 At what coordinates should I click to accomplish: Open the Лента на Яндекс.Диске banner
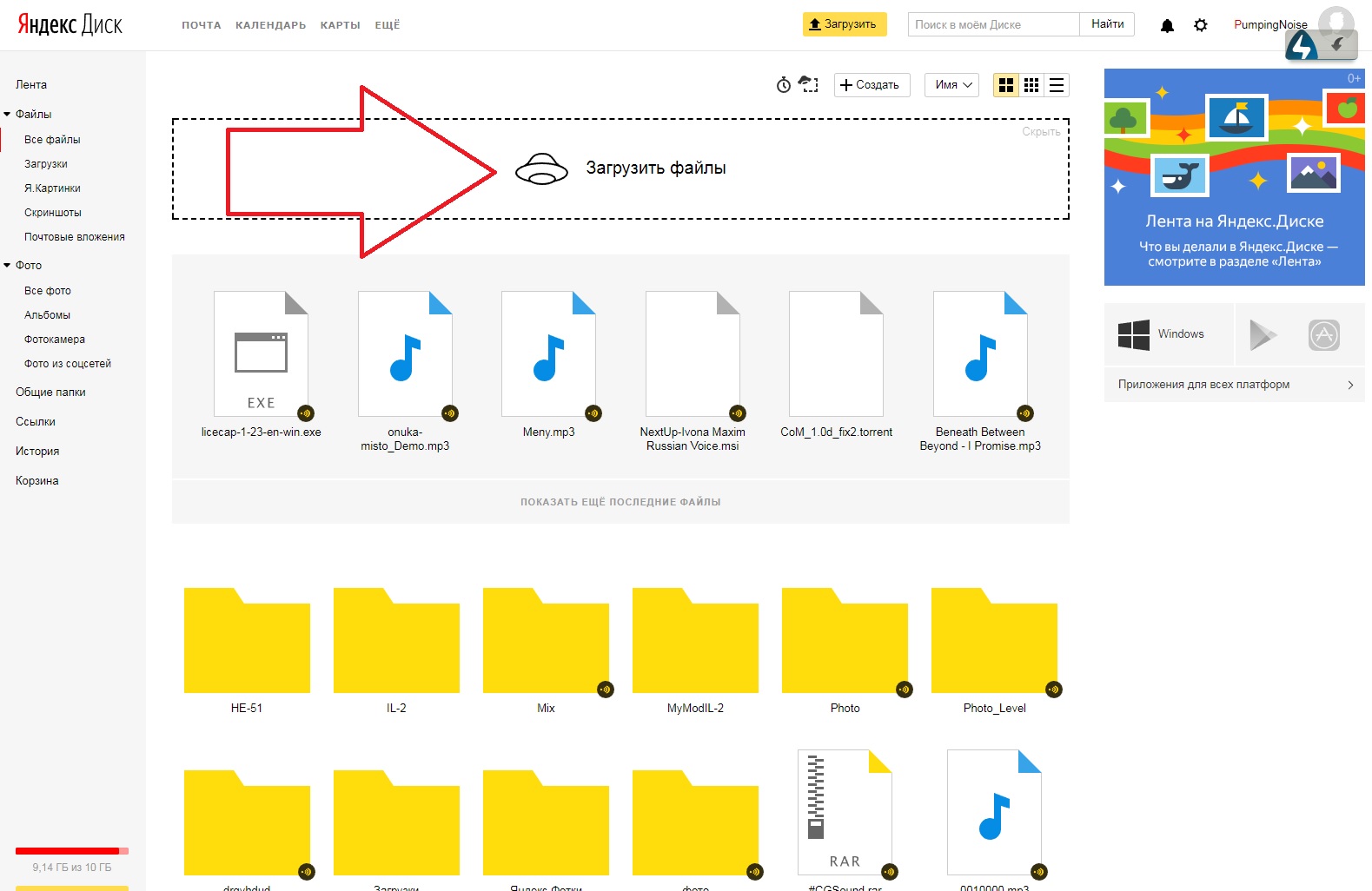point(1235,177)
